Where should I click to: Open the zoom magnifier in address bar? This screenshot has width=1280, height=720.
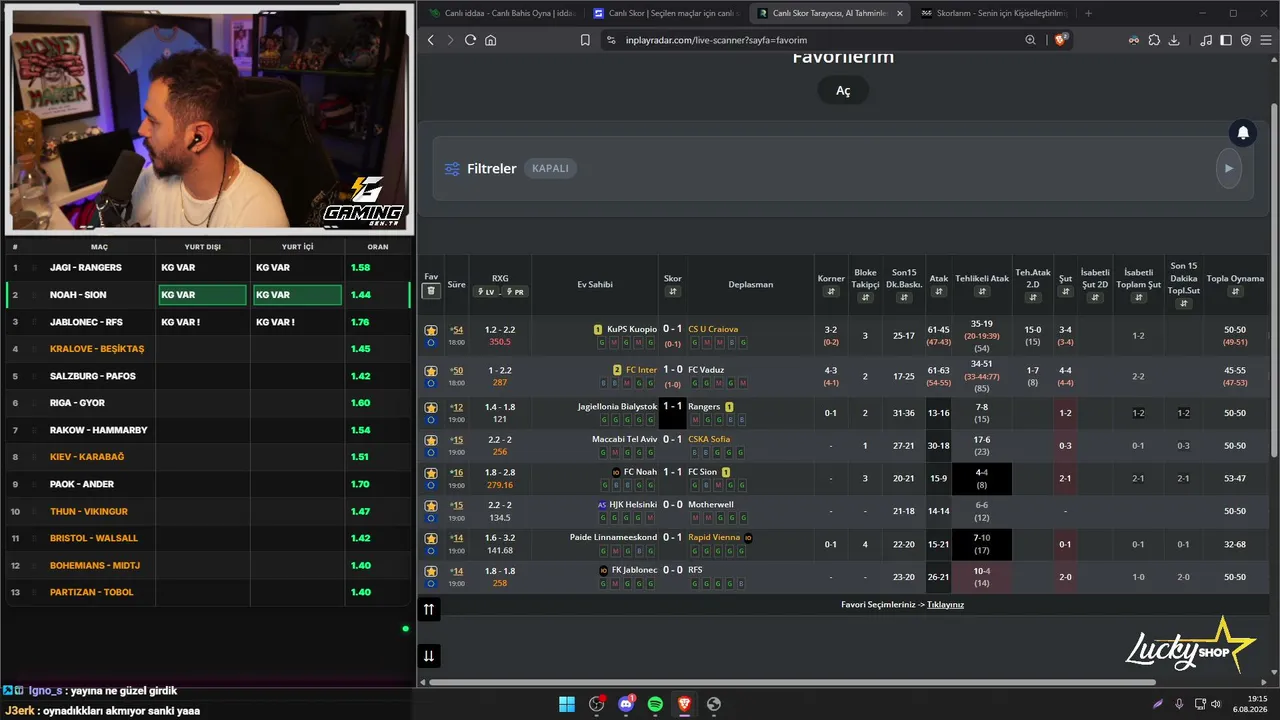(x=1030, y=40)
